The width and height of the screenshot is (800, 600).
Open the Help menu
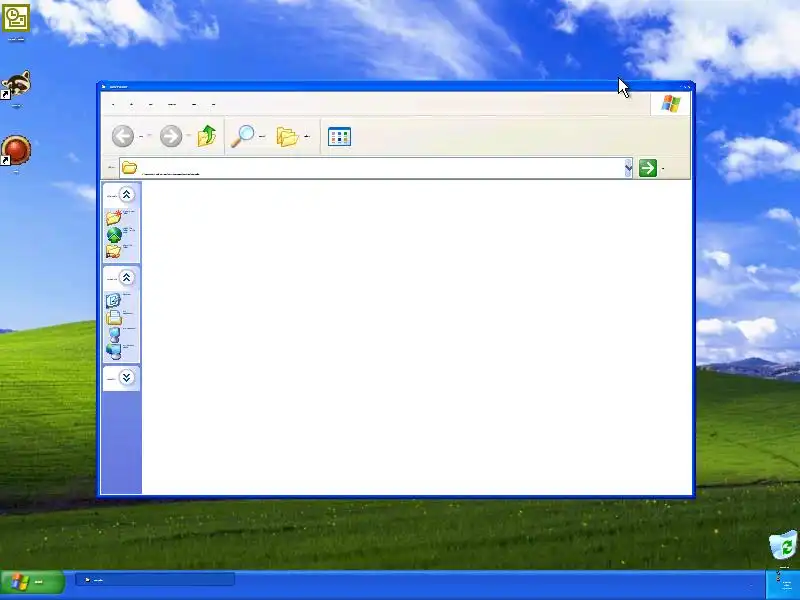(x=213, y=105)
